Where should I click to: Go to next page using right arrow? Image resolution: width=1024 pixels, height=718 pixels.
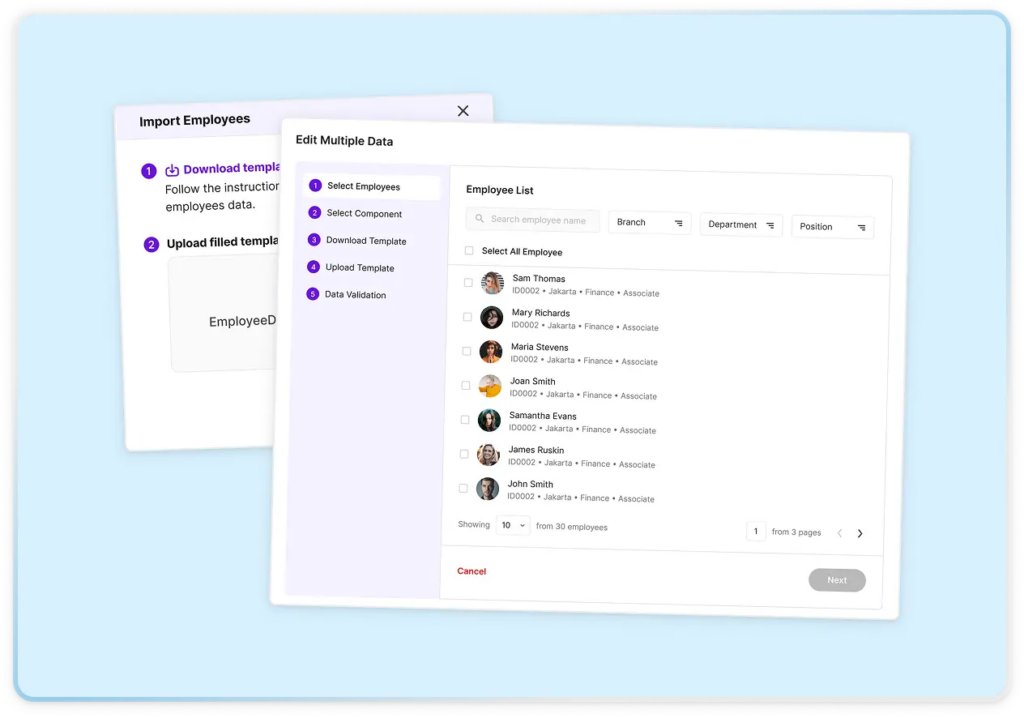[860, 534]
